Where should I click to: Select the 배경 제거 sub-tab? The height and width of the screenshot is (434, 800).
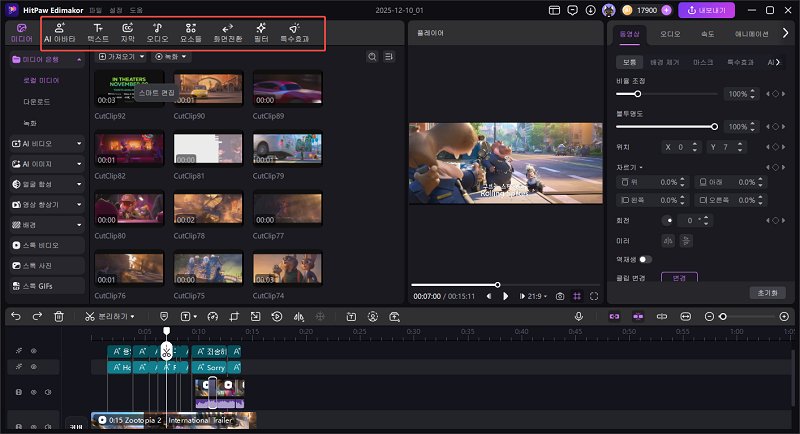tap(664, 62)
